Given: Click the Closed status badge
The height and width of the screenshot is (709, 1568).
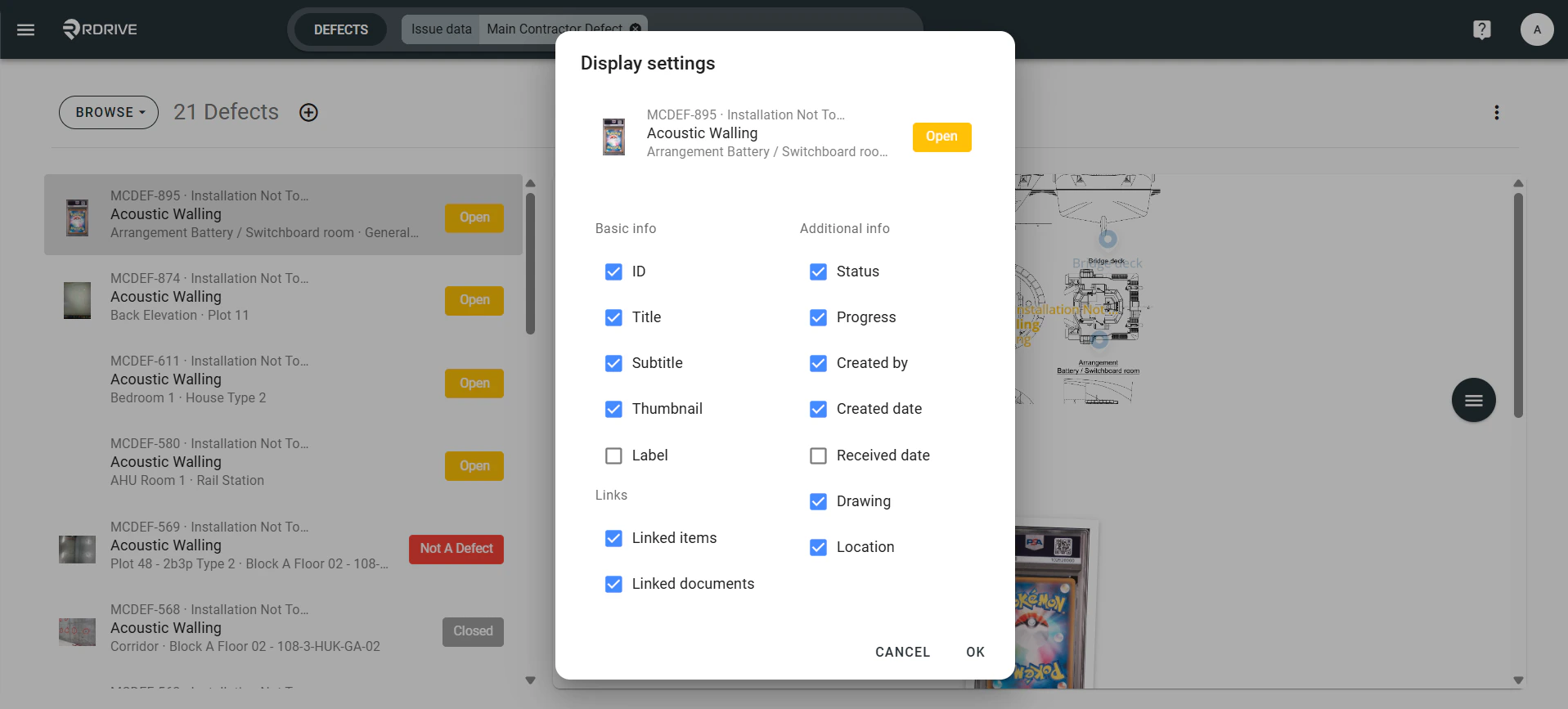Looking at the screenshot, I should (x=473, y=631).
